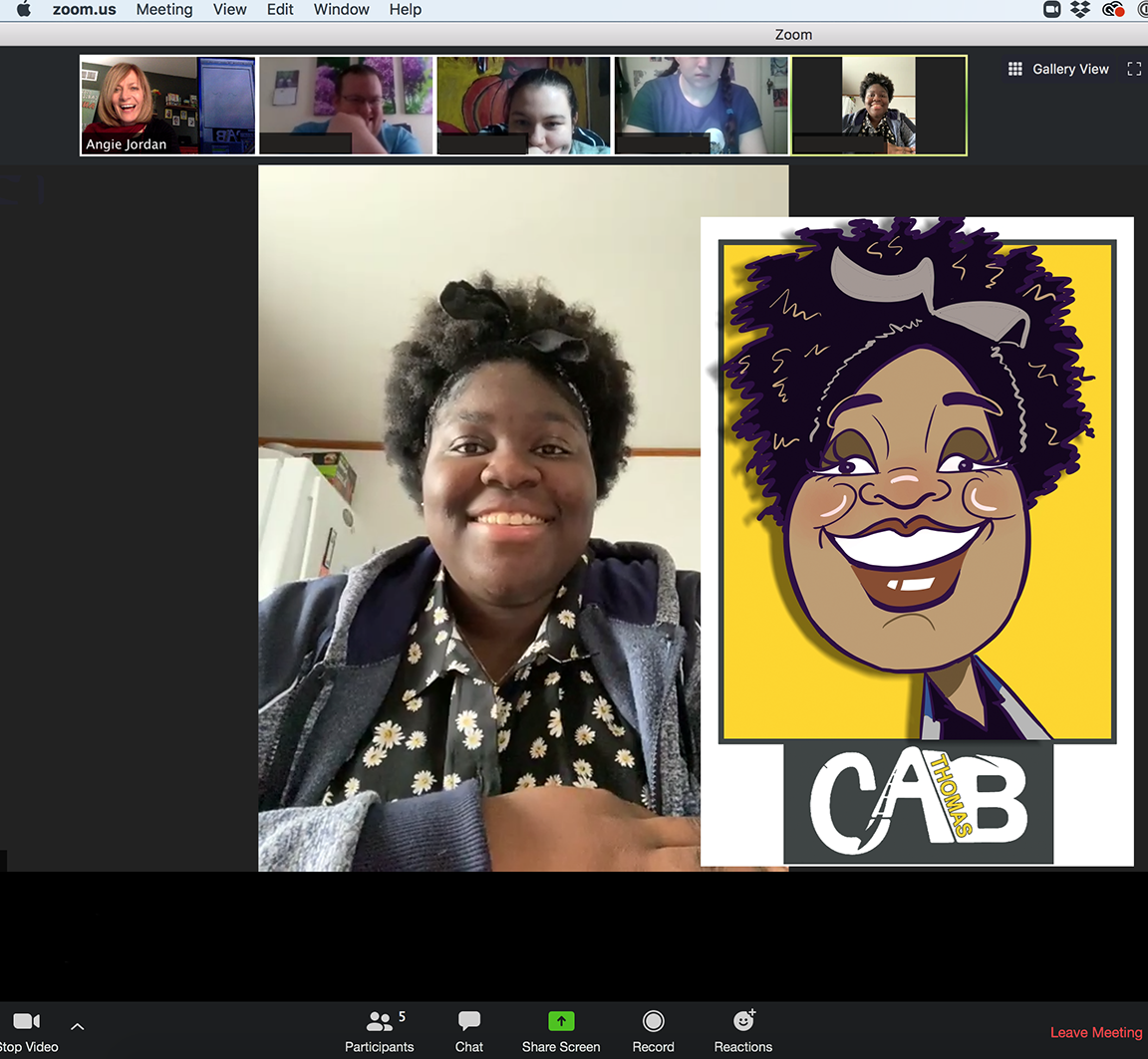Viewport: 1148px width, 1059px height.
Task: Select the thumbnail with the pumpkin painting
Action: (x=523, y=106)
